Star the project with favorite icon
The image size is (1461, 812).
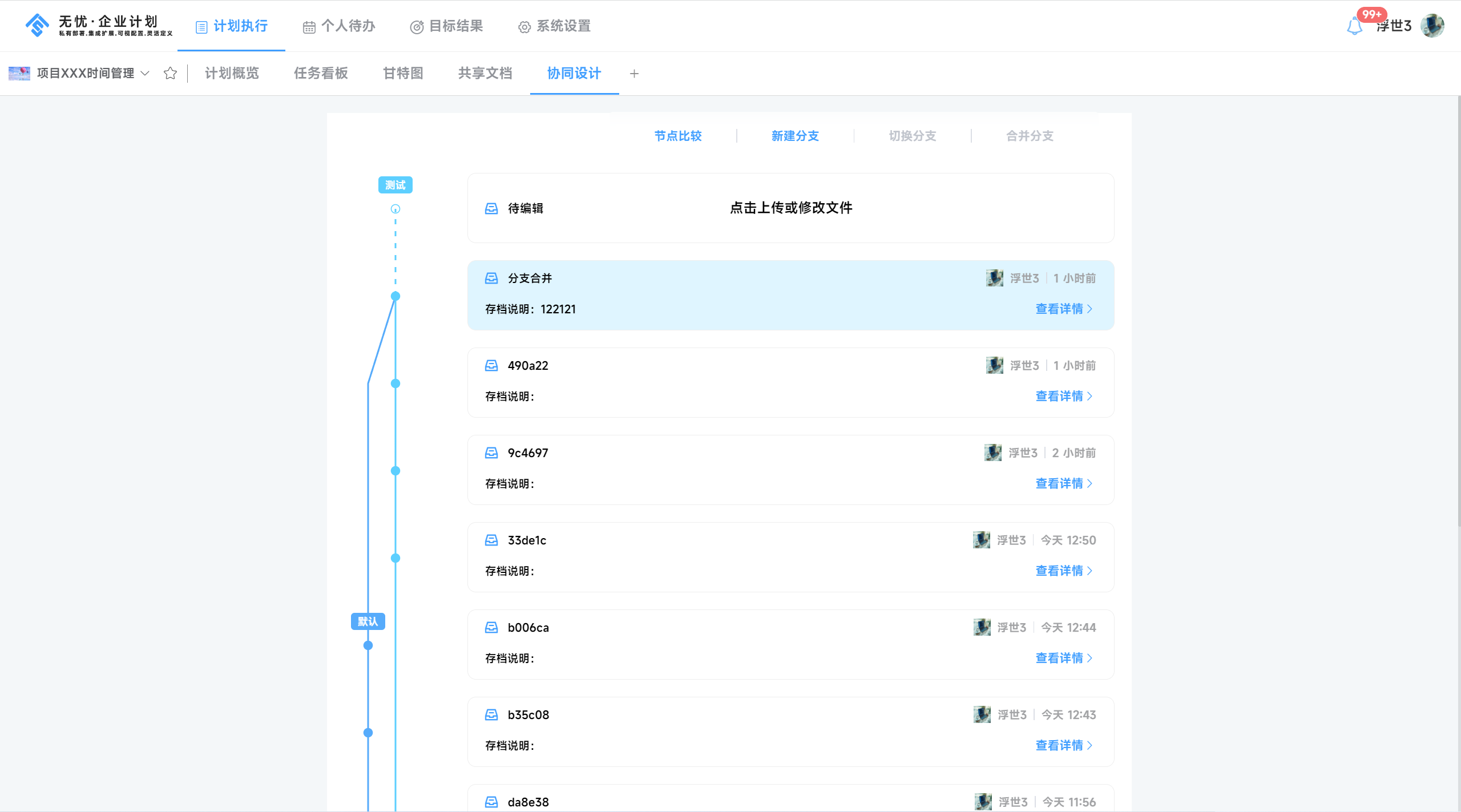pyautogui.click(x=170, y=73)
